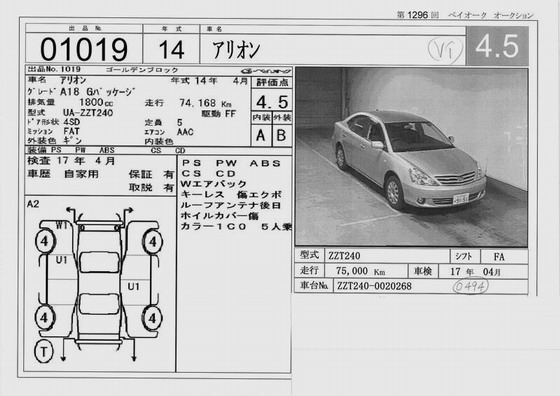Image resolution: width=560 pixels, height=396 pixels.
Task: Click the model code UA-ZZT240
Action: click(x=88, y=113)
